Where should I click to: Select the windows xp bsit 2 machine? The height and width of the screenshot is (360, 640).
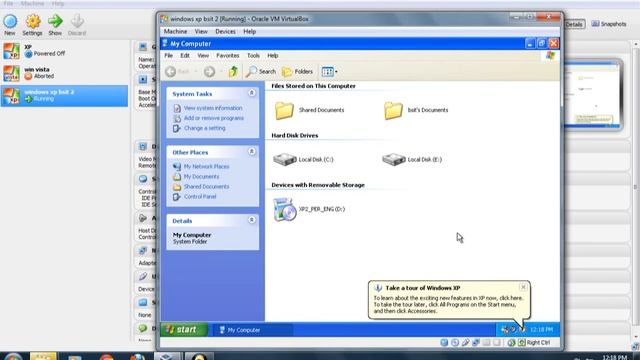pyautogui.click(x=64, y=96)
